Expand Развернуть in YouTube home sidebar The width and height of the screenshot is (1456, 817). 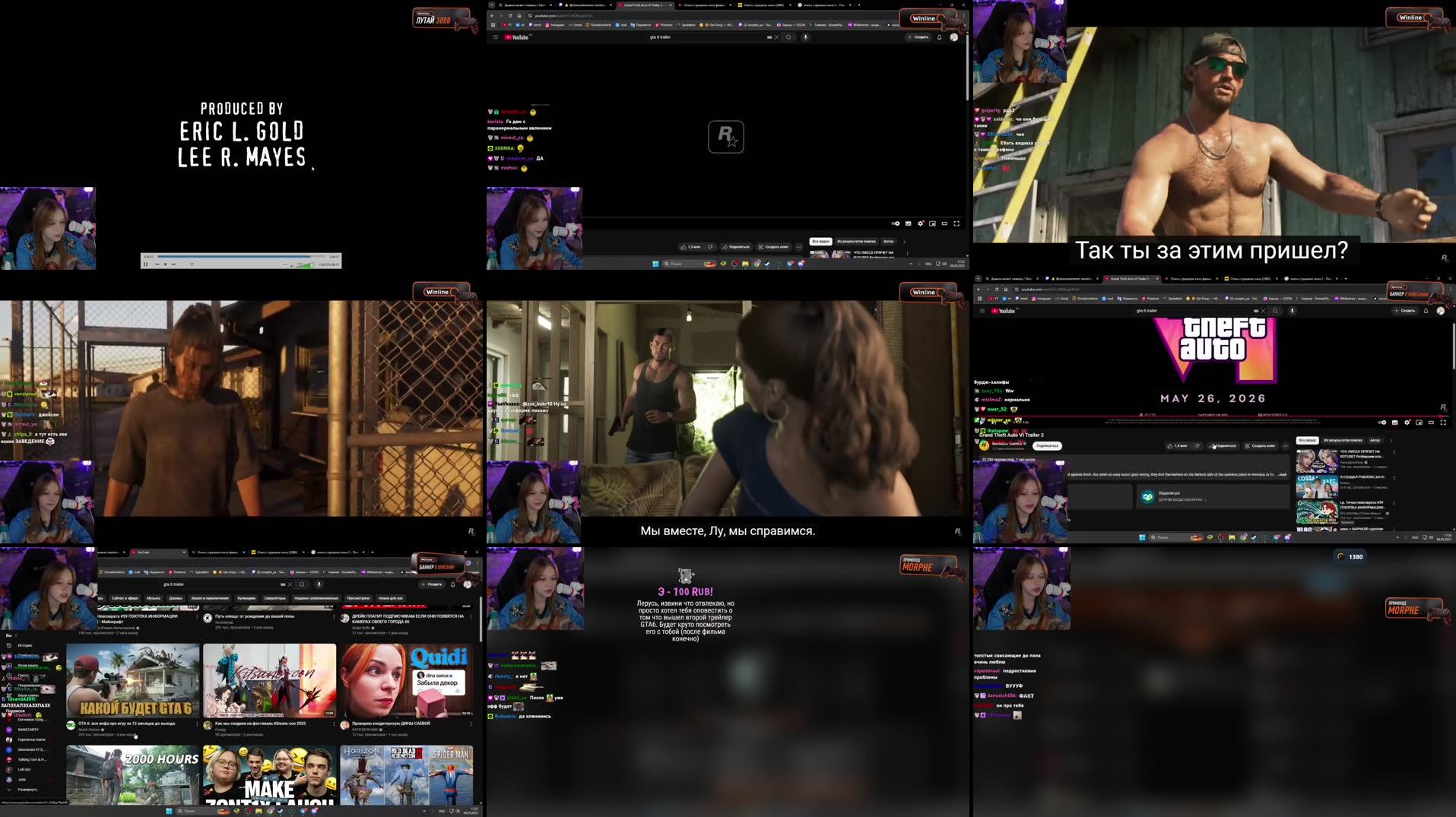coord(23,790)
